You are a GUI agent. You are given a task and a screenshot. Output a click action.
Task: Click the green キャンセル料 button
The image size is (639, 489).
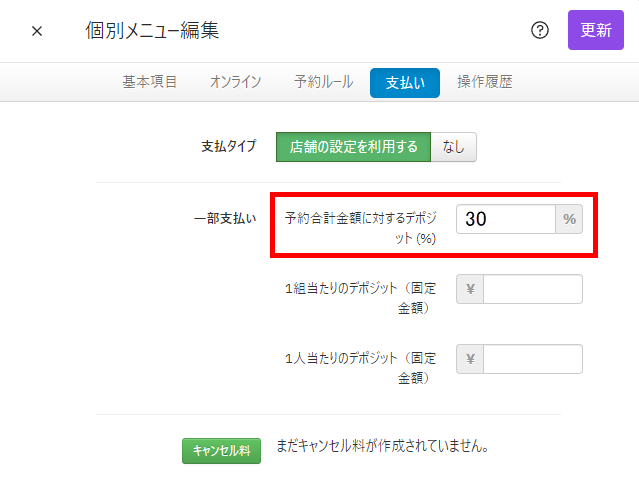[x=221, y=451]
